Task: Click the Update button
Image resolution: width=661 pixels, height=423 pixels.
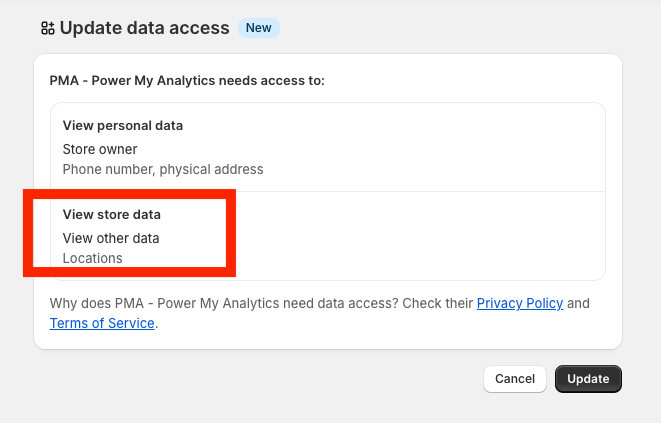Action: [588, 379]
